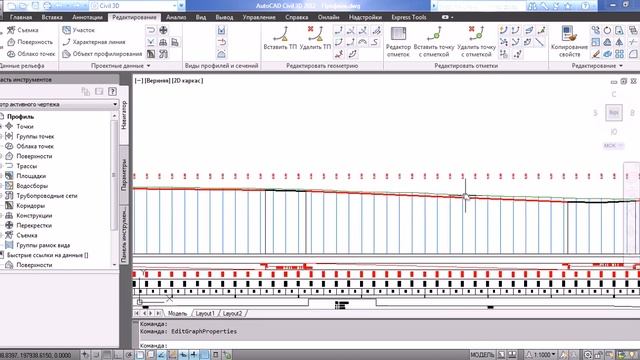Click the trasса icon right of Участок
This screenshot has height=360, width=640.
[151, 30]
